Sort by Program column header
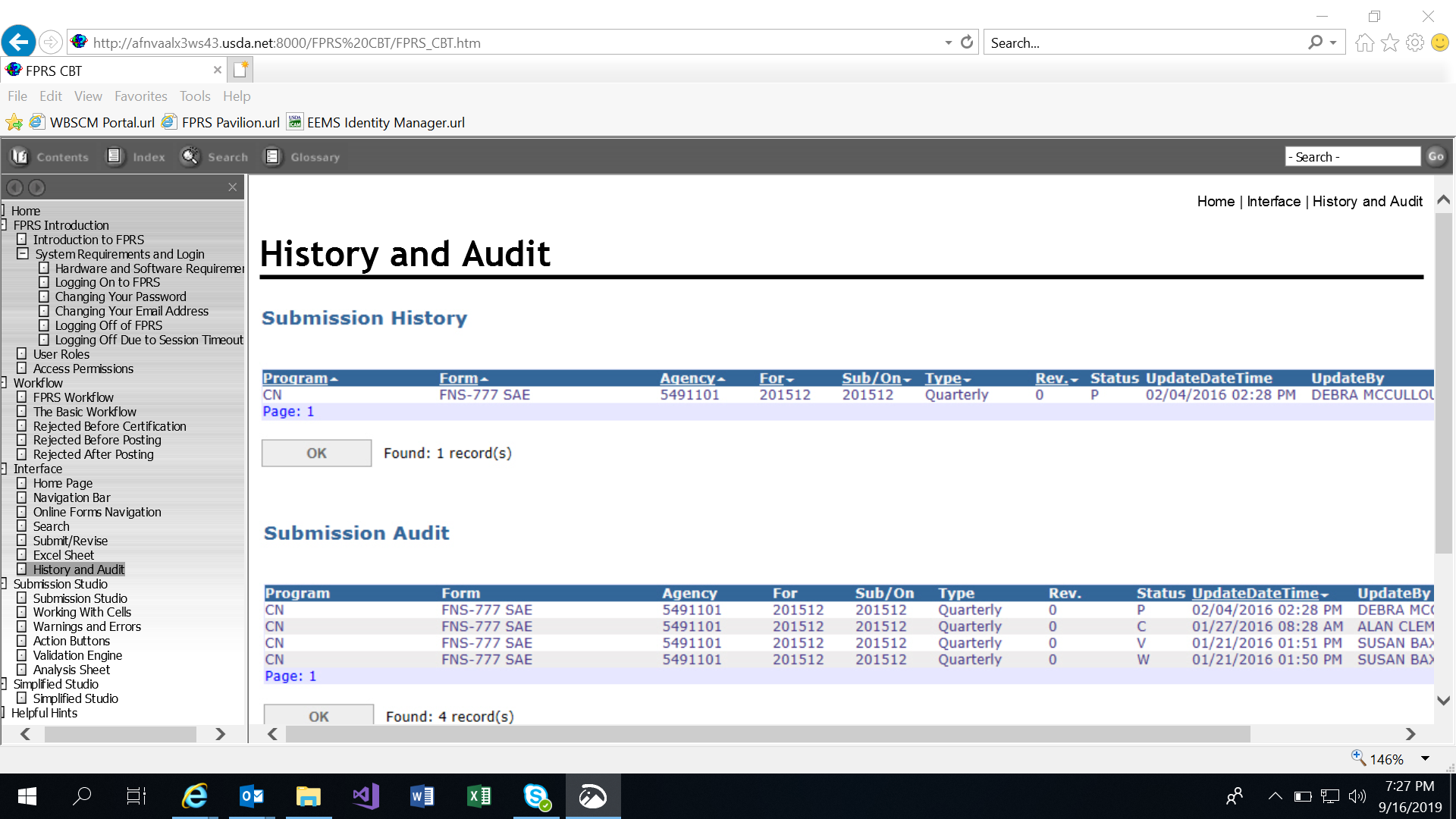Image resolution: width=1456 pixels, height=819 pixels. coord(295,378)
